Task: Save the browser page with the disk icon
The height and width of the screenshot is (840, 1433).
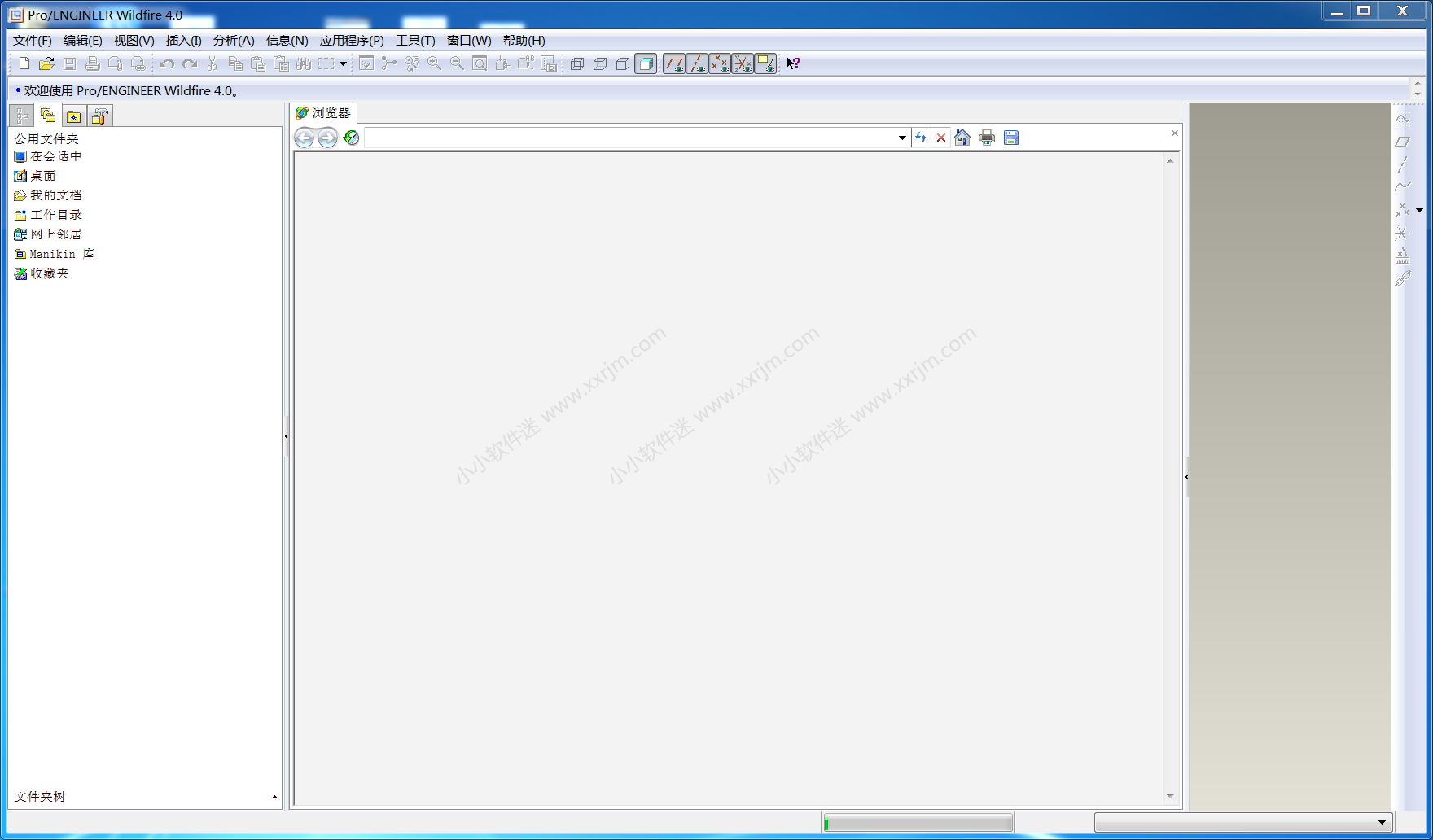Action: (x=1011, y=138)
